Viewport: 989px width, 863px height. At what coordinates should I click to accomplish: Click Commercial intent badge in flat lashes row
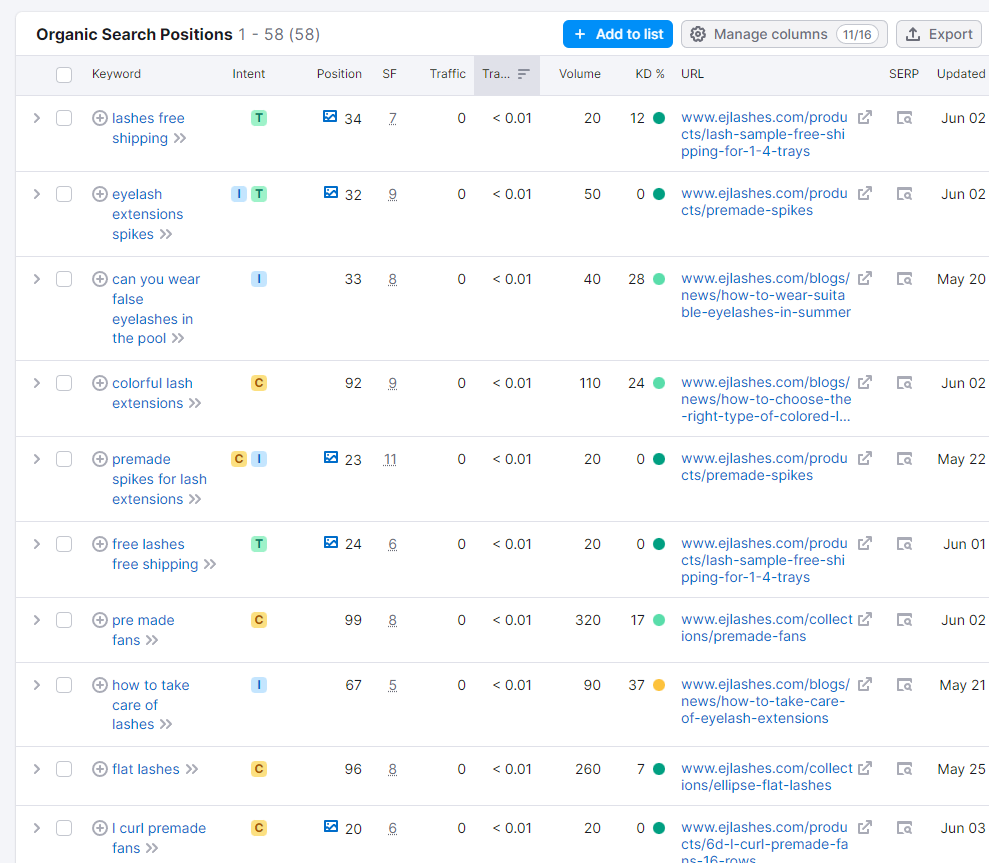coord(259,769)
